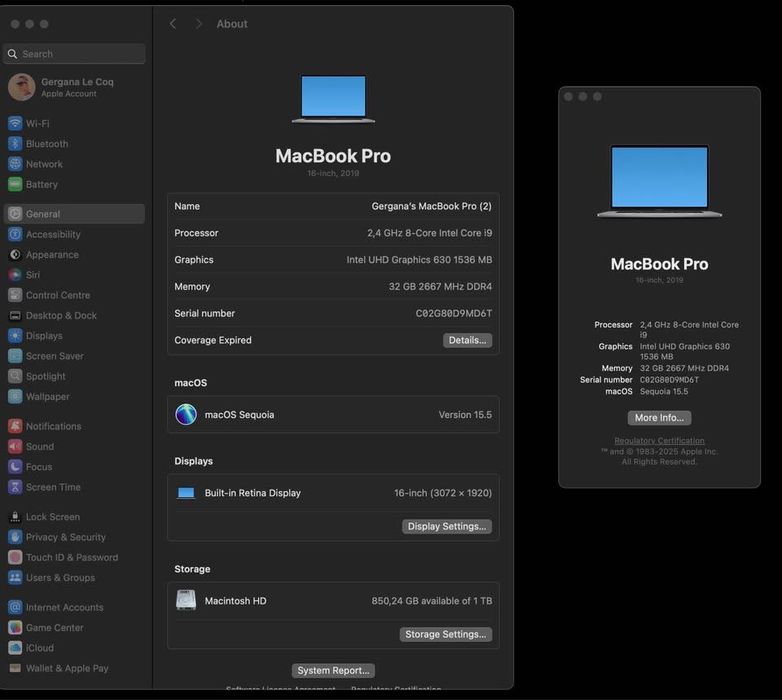Click MacBook Pro laptop image in Settings
Viewport: 782px width, 700px height.
click(x=333, y=99)
